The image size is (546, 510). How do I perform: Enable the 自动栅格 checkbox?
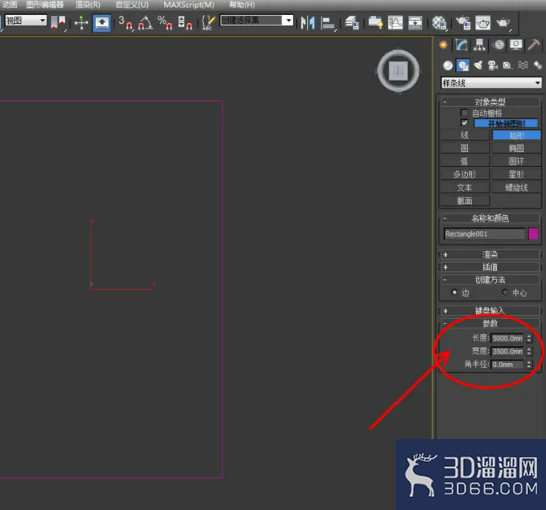464,113
